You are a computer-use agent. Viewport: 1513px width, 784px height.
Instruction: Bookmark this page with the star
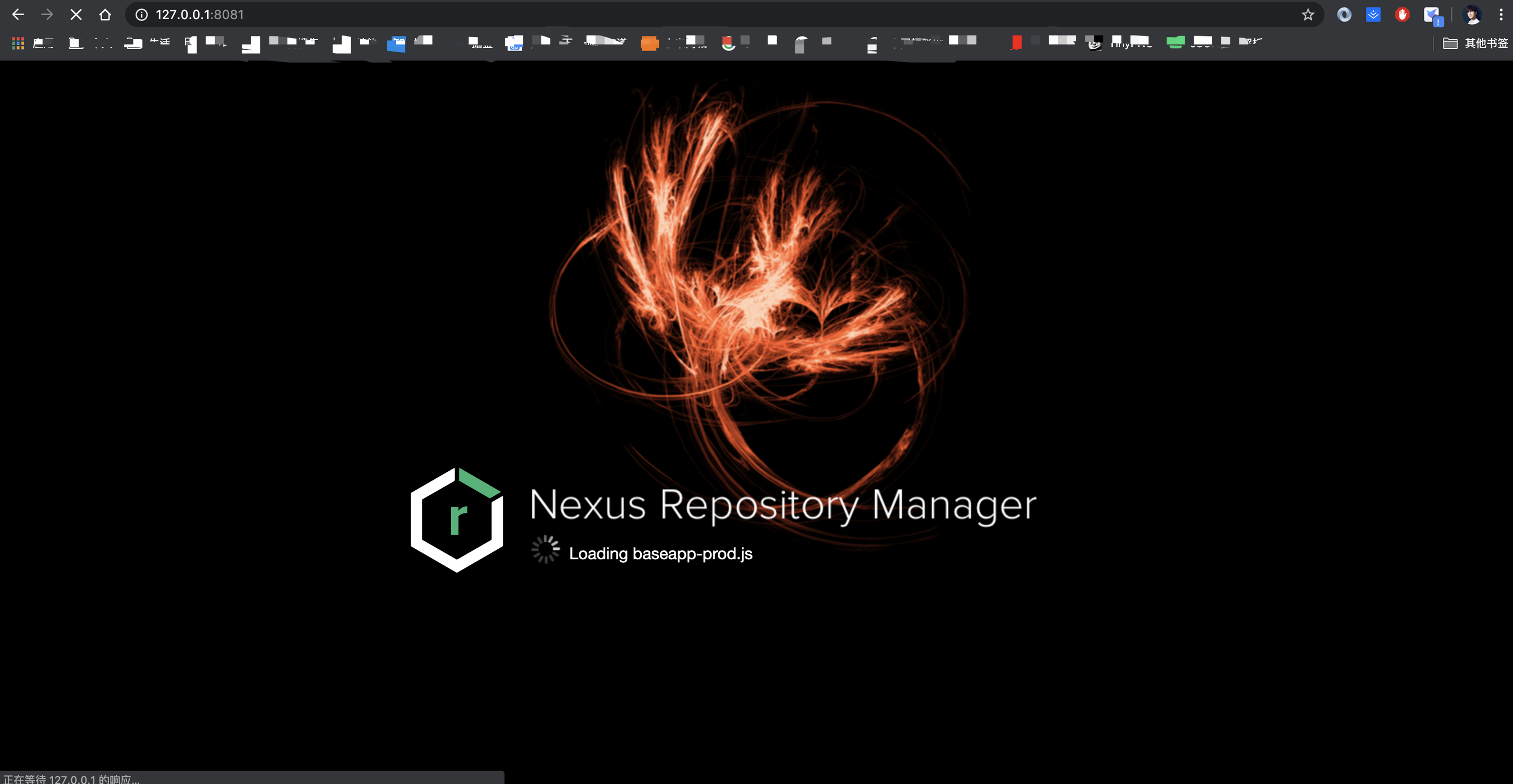click(x=1307, y=15)
